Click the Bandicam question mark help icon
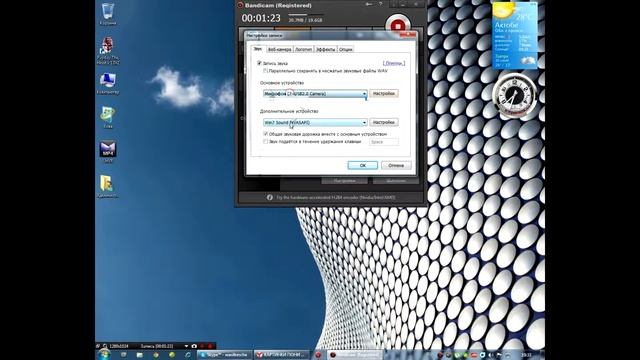The width and height of the screenshot is (640, 360). (x=380, y=4)
